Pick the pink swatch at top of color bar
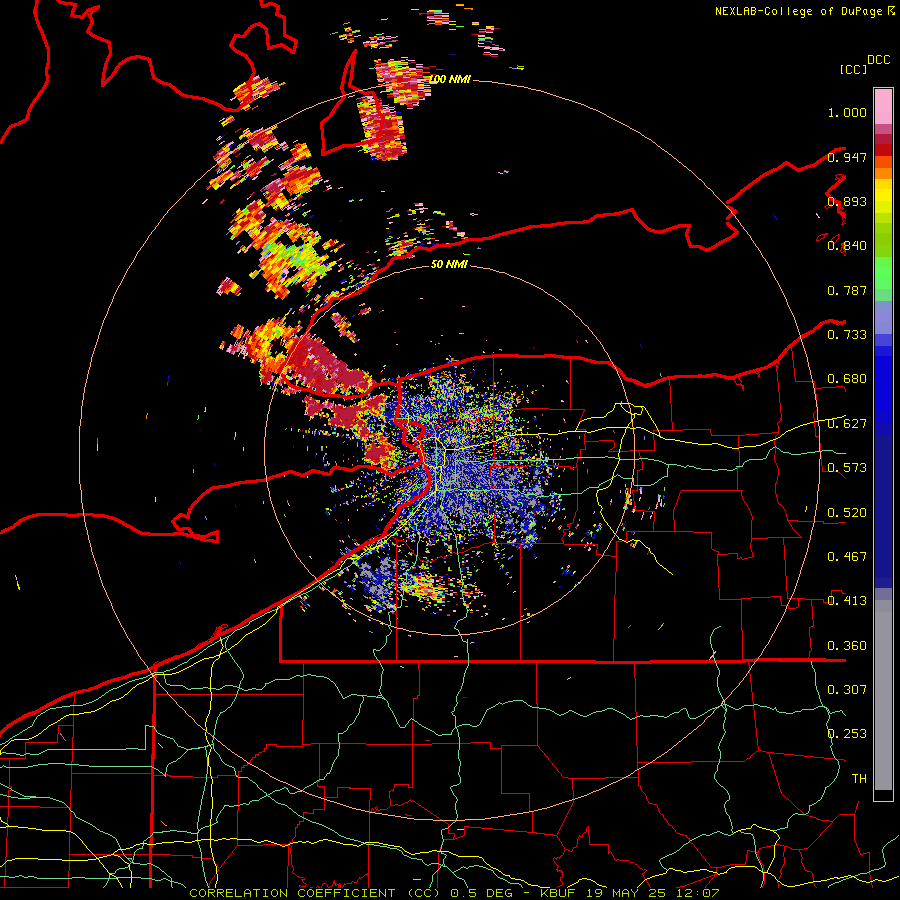This screenshot has height=900, width=900. tap(883, 106)
